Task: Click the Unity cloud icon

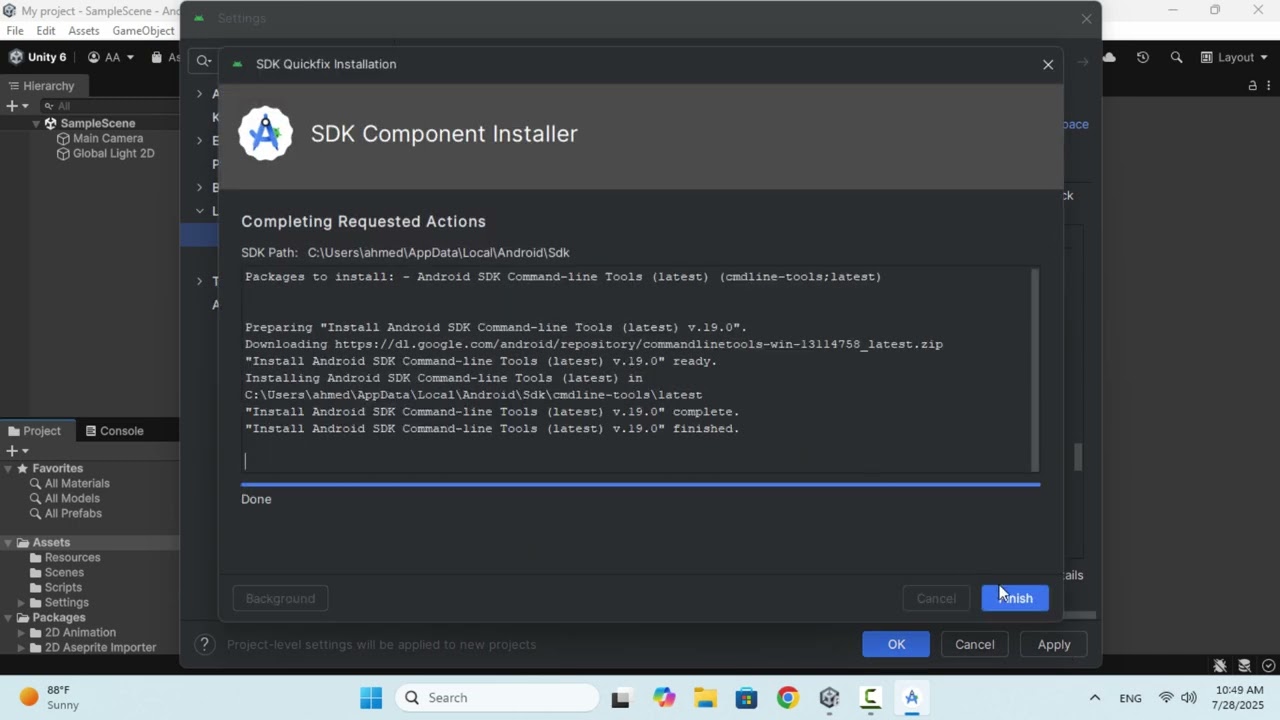Action: [1109, 57]
